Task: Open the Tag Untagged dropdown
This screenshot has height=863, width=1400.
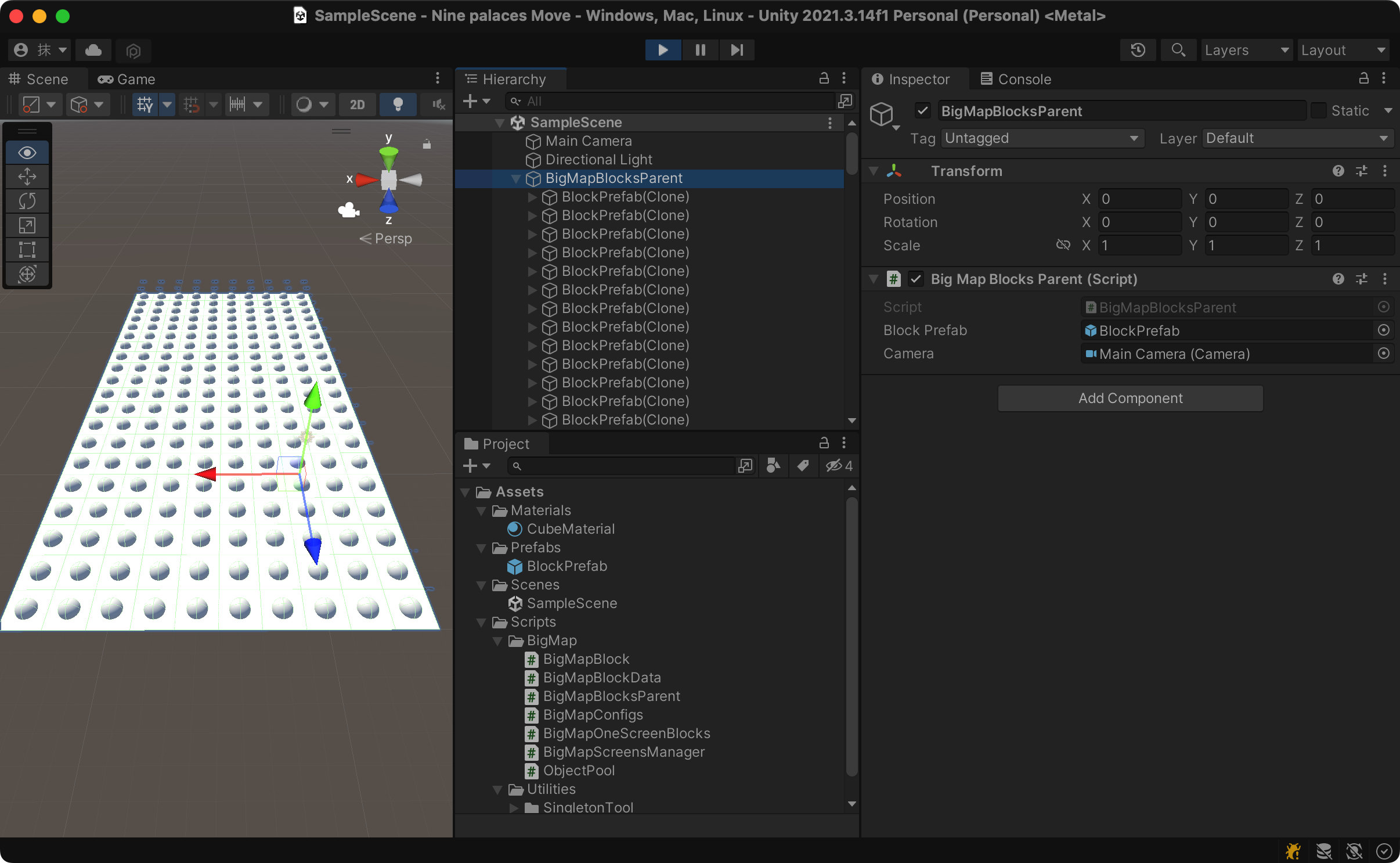Action: pos(1042,138)
